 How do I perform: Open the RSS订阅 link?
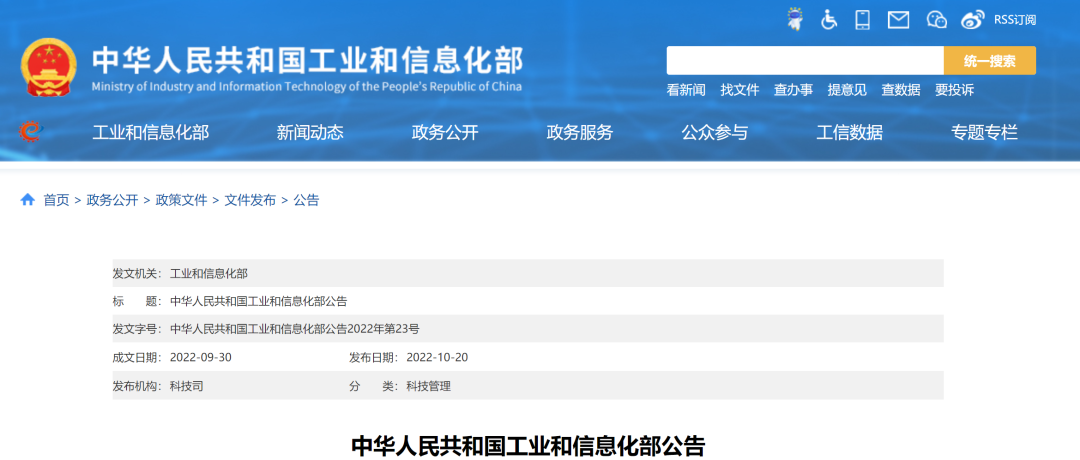click(1014, 19)
